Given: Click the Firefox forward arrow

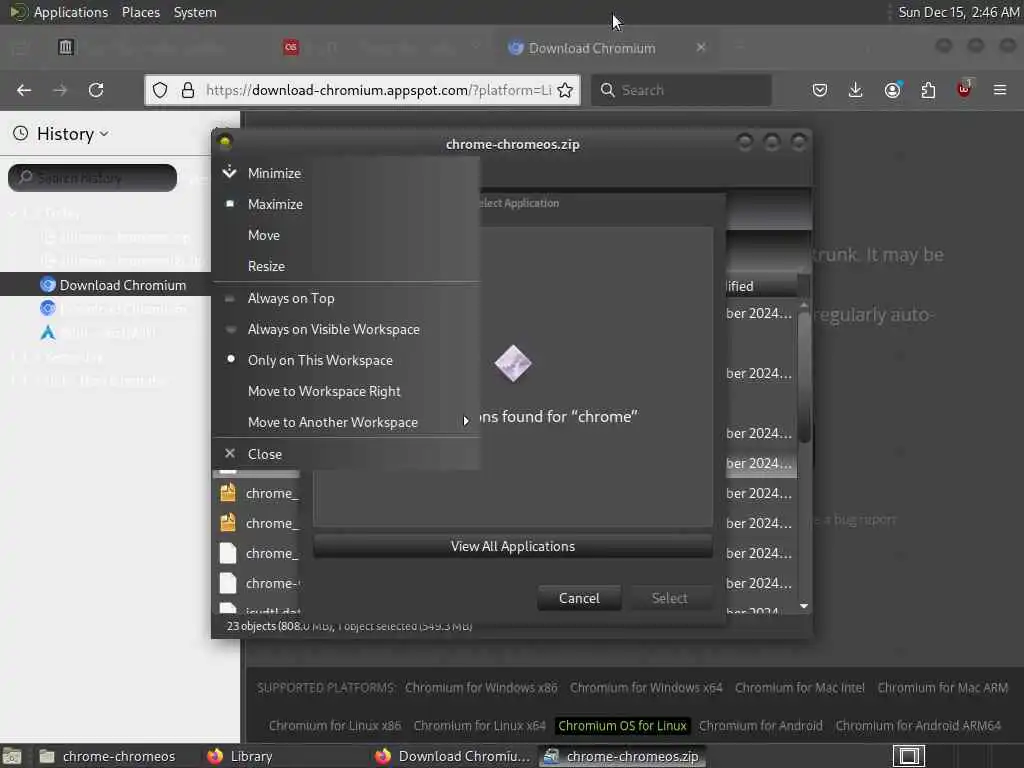Looking at the screenshot, I should tap(60, 90).
